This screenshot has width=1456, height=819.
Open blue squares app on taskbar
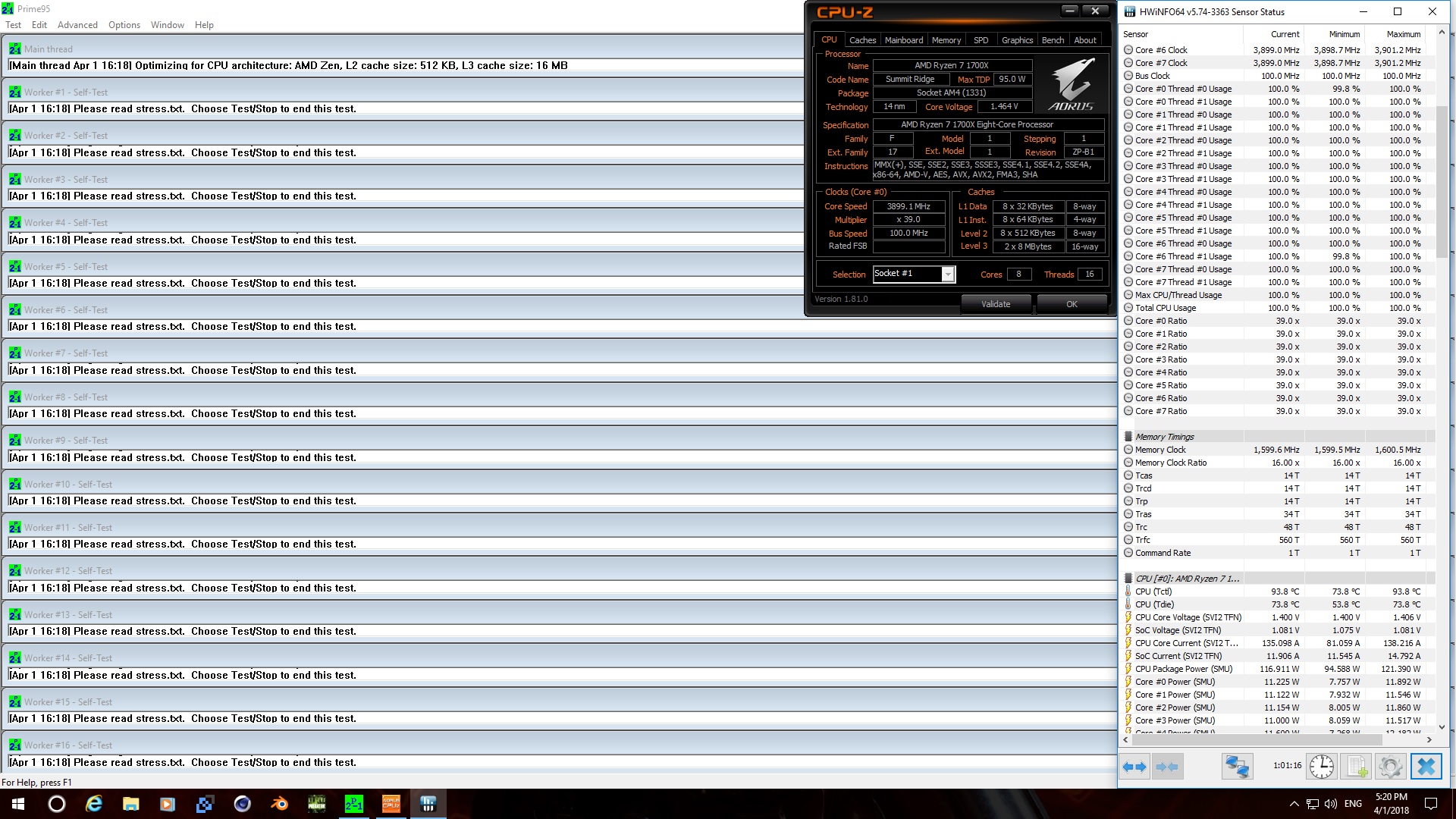[205, 804]
